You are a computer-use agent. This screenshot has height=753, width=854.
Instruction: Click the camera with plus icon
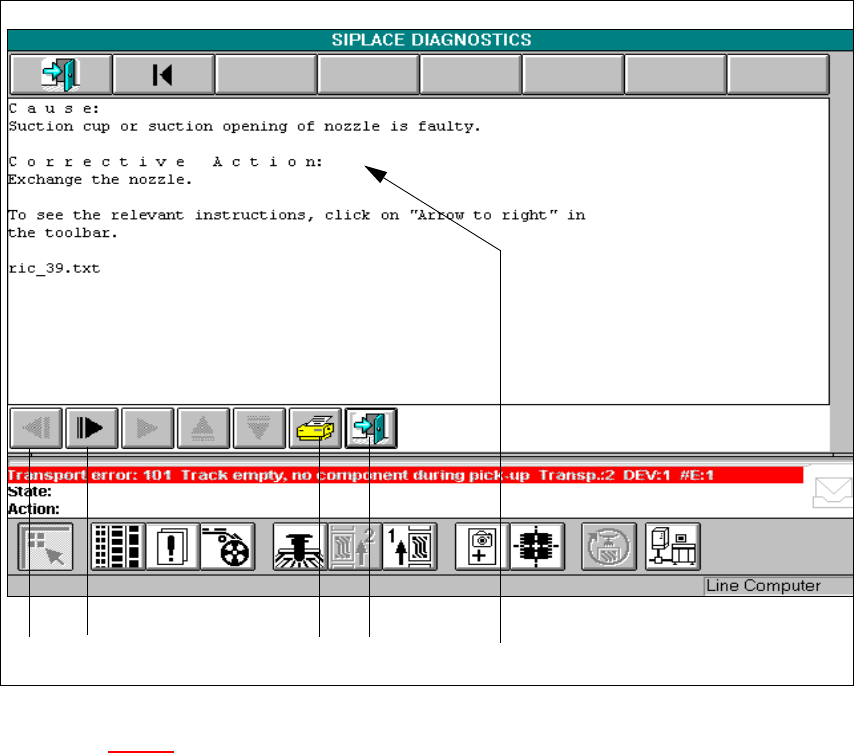pos(482,547)
